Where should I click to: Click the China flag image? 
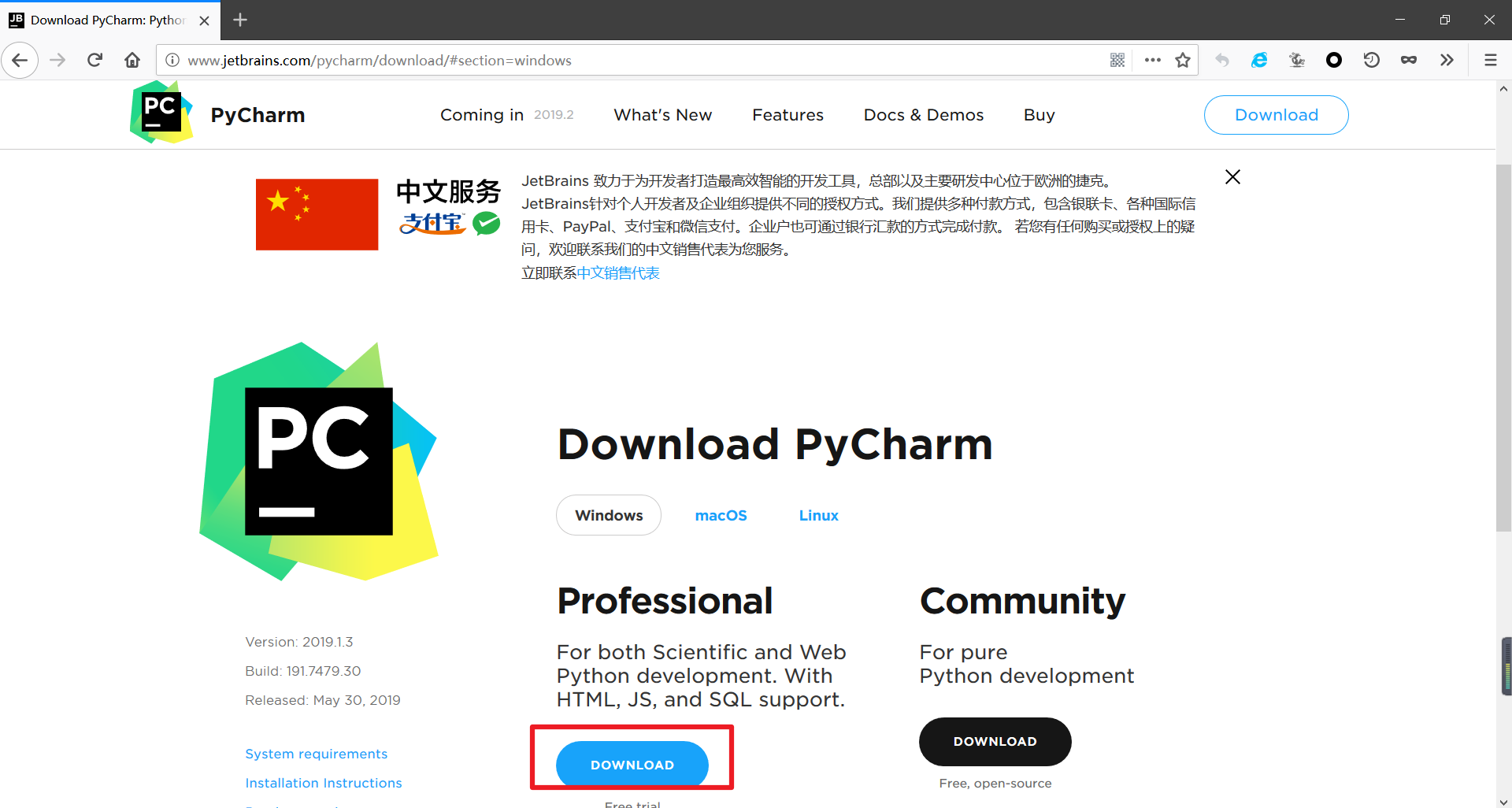click(317, 214)
